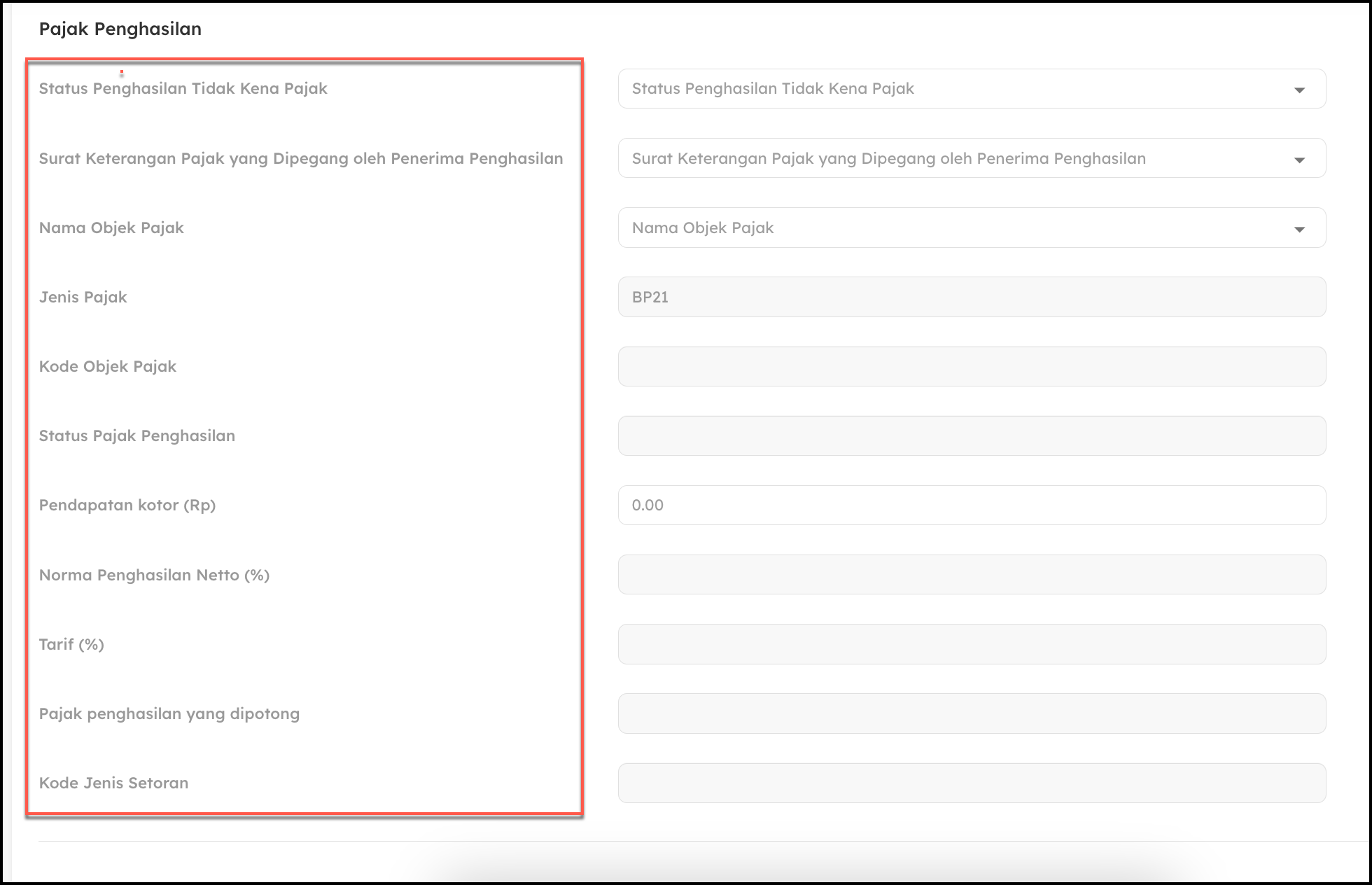The width and height of the screenshot is (1372, 885).
Task: Open Status Penghasilan Tidak Kena Pajak dropdown
Action: (959, 89)
